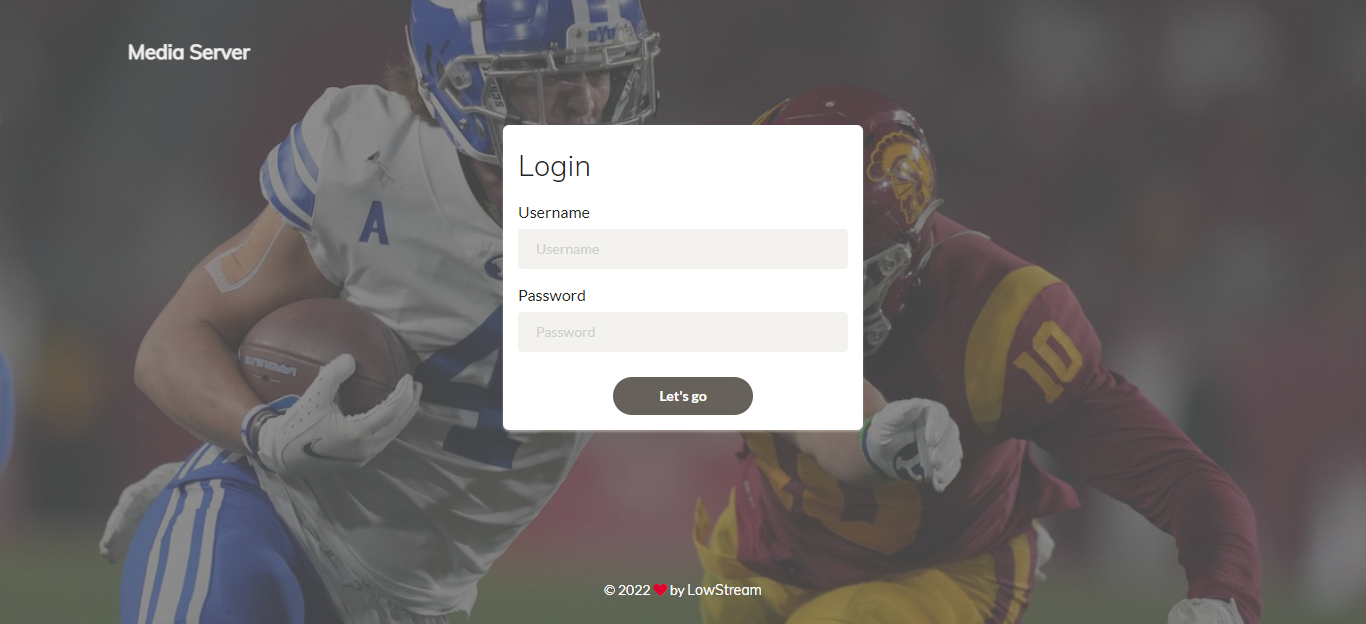Open the Media Server home link
Screen dimensions: 1366x624
(x=189, y=52)
